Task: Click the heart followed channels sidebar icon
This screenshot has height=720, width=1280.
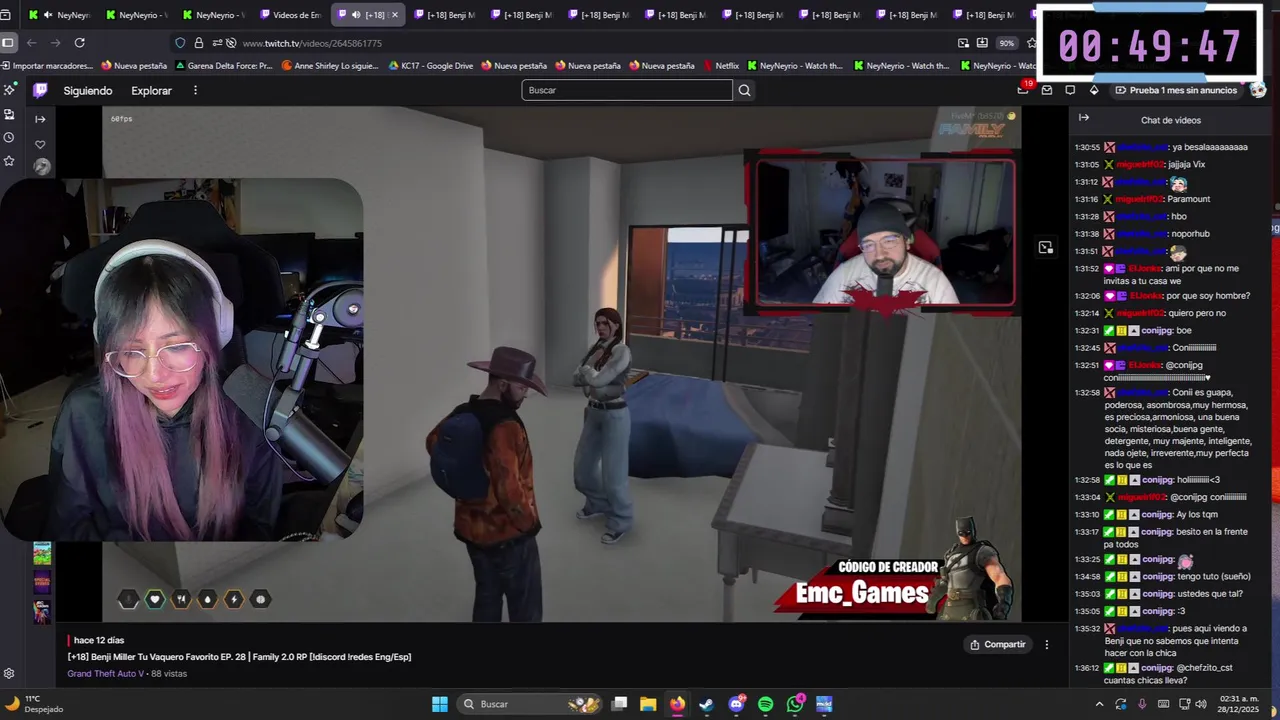Action: pos(40,144)
